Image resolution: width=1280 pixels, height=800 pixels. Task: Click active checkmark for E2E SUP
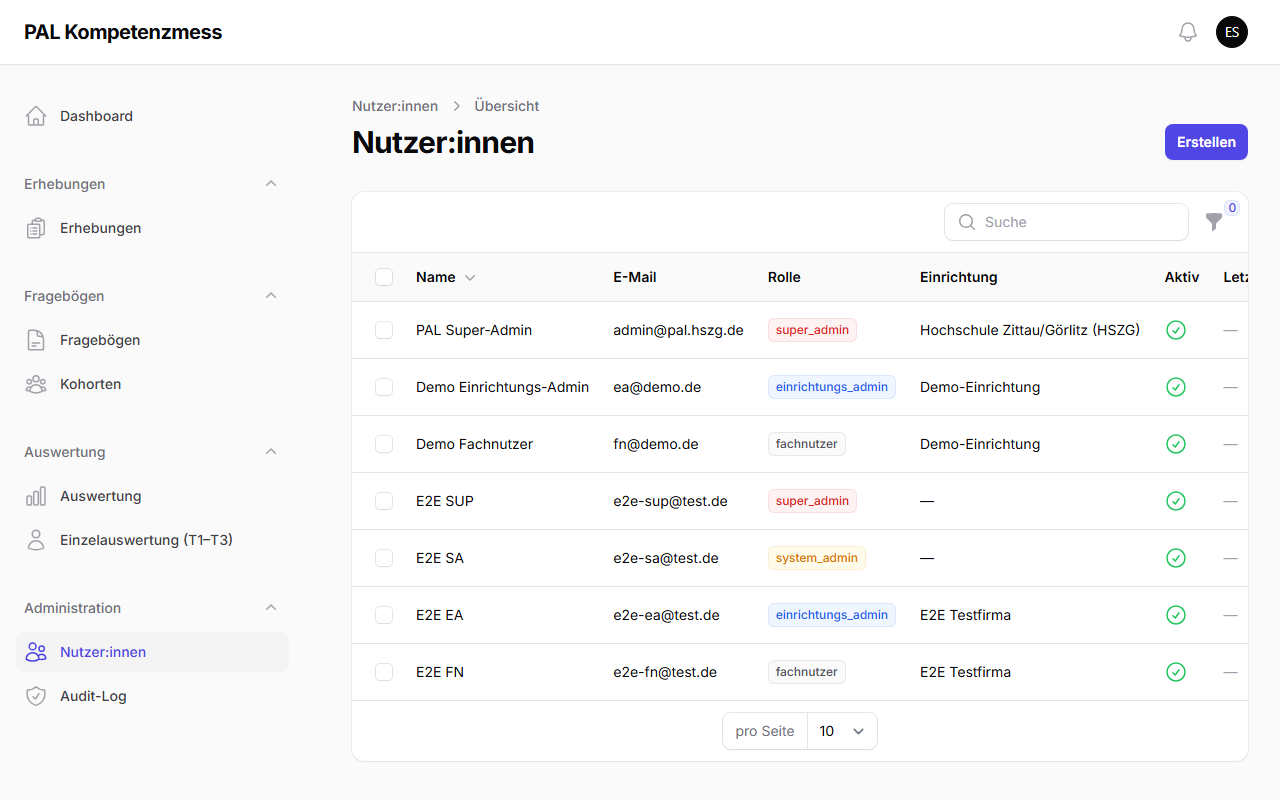point(1176,501)
